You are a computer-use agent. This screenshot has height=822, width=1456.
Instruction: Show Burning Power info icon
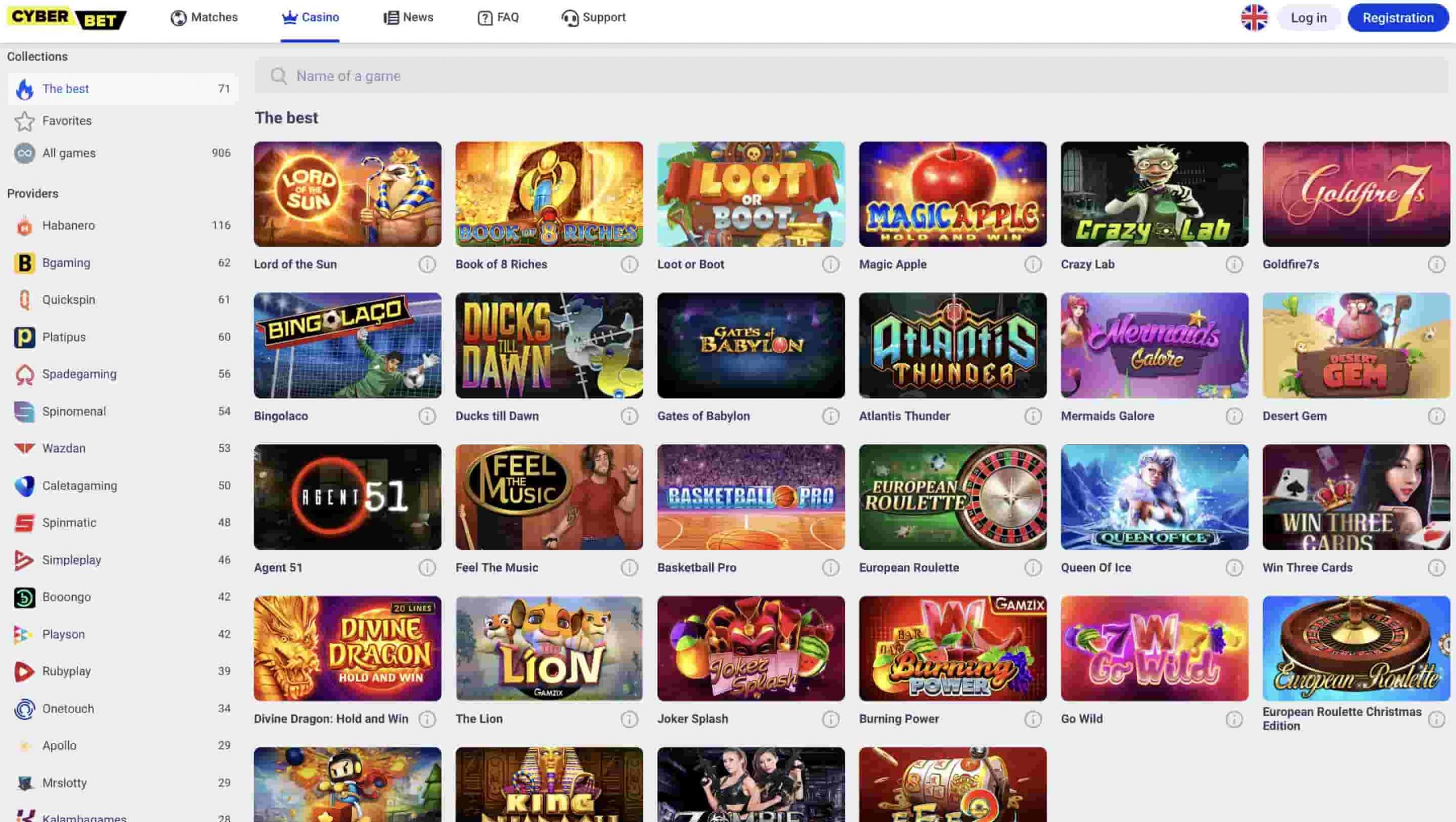(x=1033, y=719)
